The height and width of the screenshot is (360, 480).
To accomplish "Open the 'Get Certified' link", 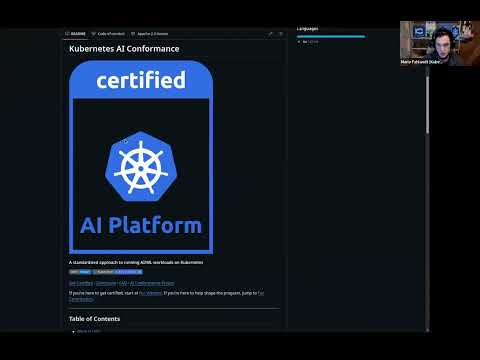I will click(81, 283).
